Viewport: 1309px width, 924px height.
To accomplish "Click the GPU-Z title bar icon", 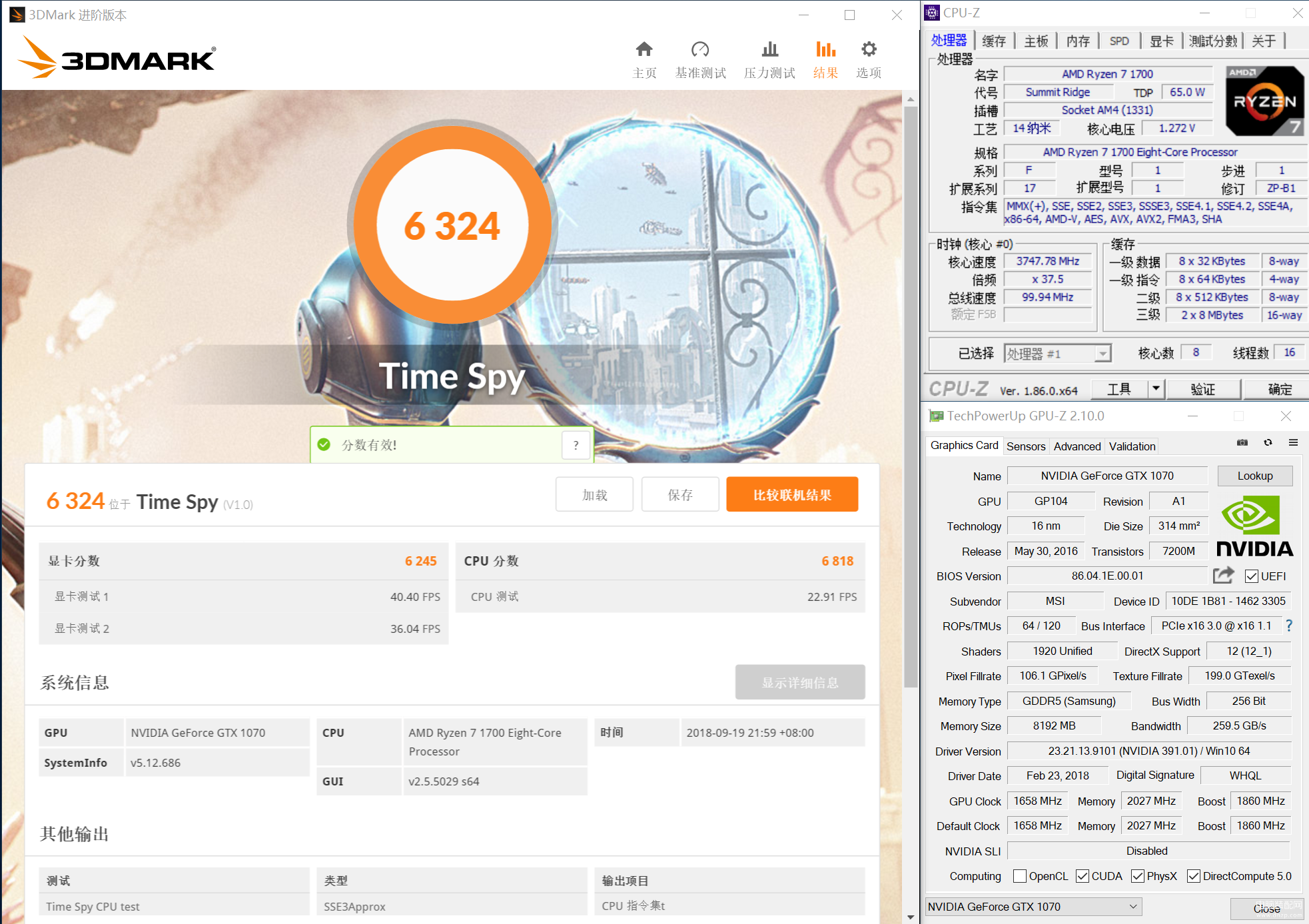I will coord(936,416).
